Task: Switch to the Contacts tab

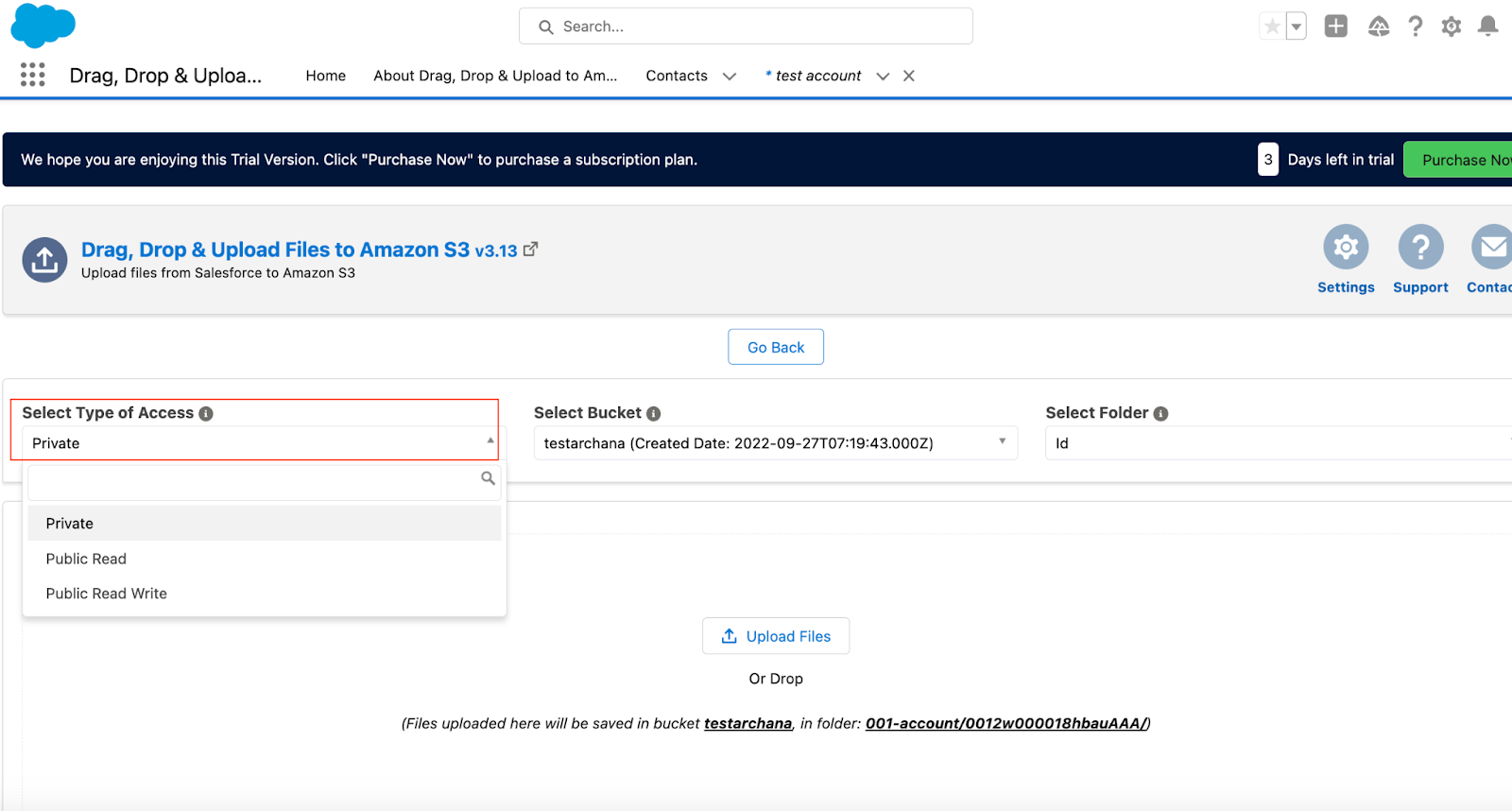Action: [x=677, y=76]
